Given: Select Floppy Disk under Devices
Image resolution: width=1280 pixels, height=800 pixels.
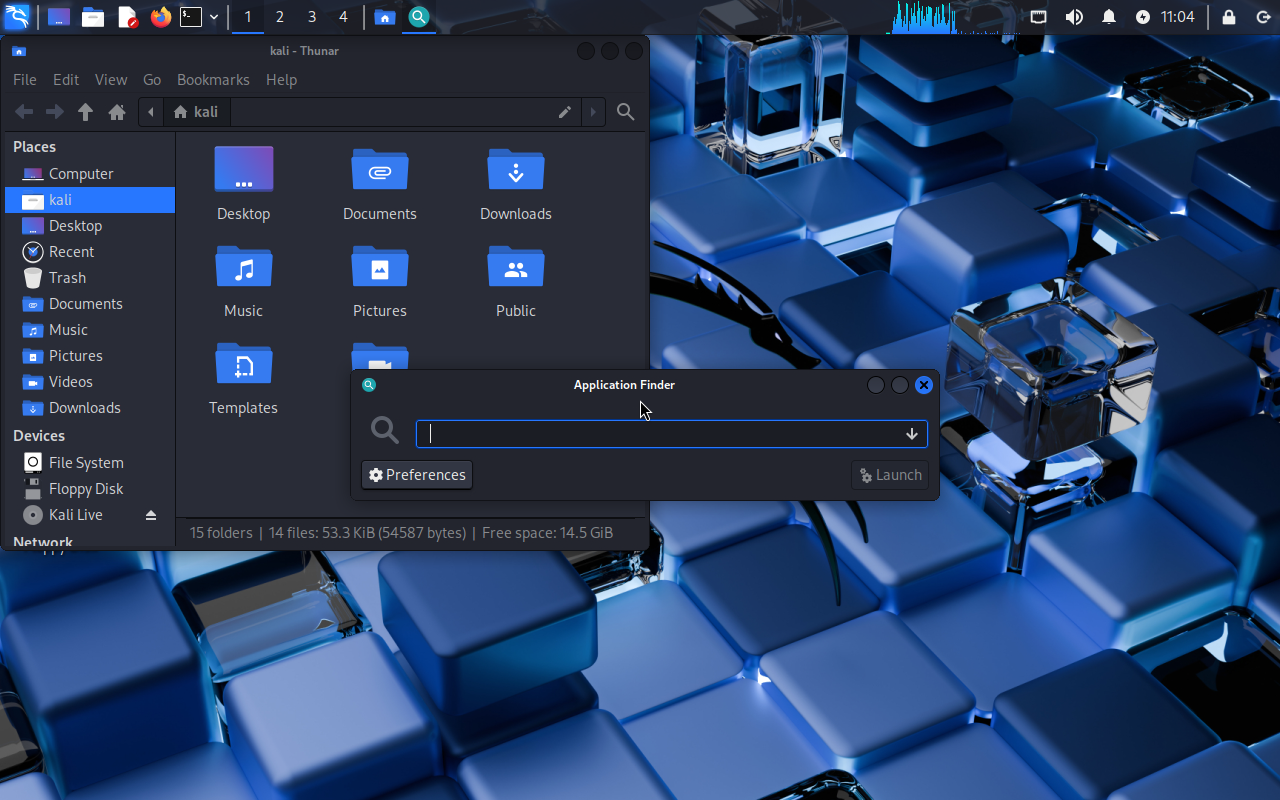Looking at the screenshot, I should click(x=90, y=489).
